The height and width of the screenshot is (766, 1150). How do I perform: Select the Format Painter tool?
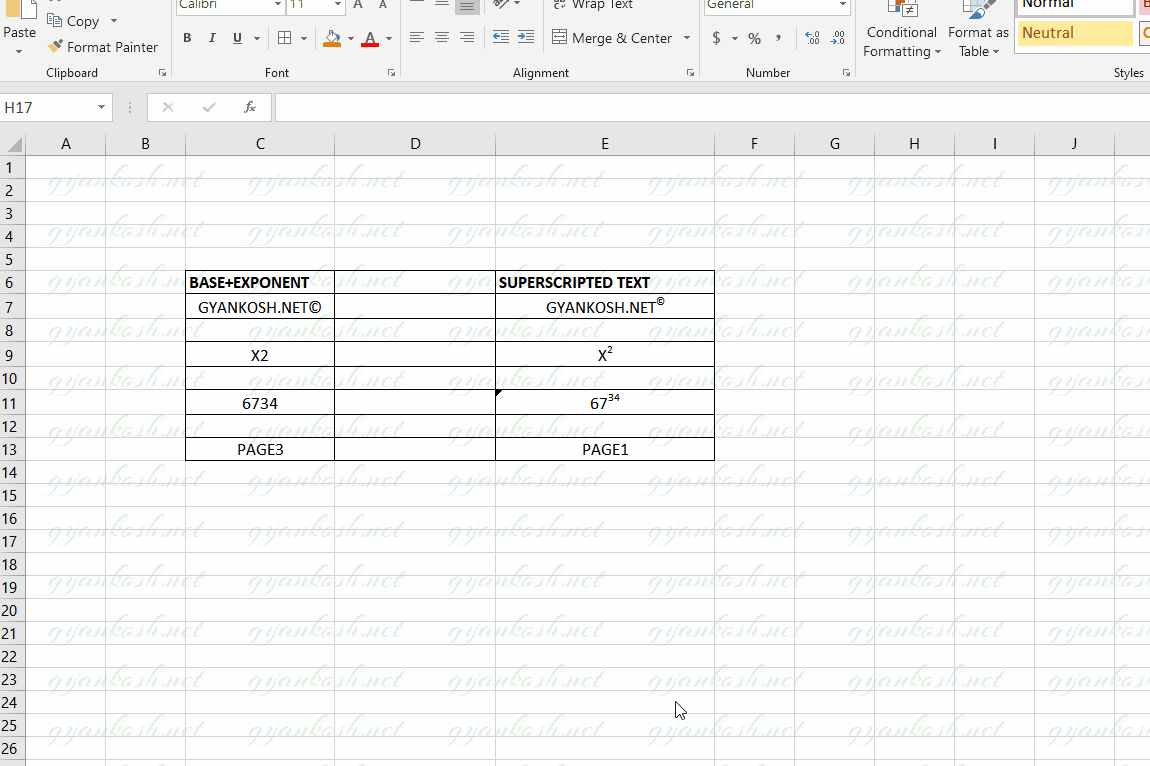click(x=103, y=46)
